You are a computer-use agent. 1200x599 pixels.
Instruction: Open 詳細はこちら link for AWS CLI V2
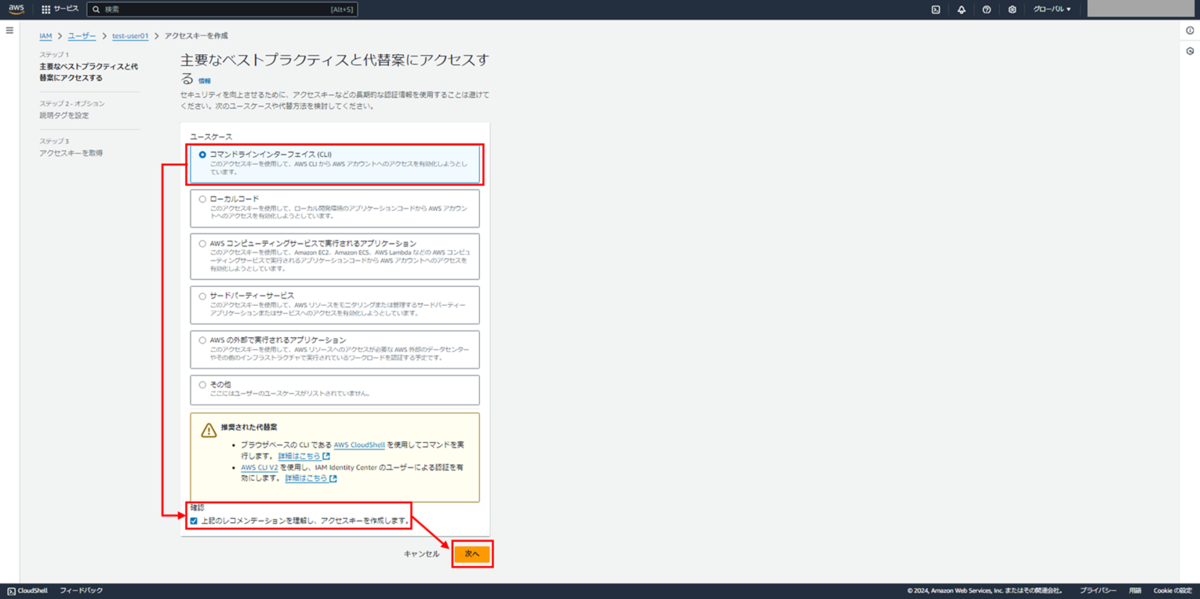point(306,479)
